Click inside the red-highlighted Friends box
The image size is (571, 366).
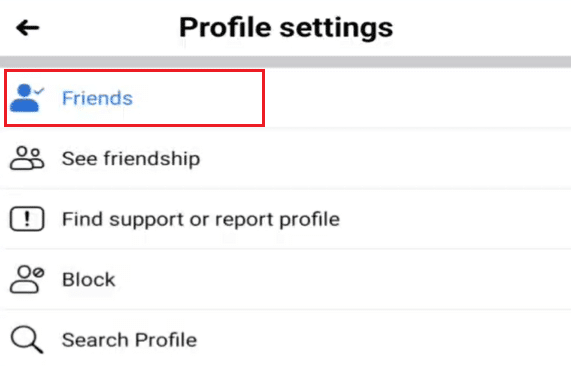tap(134, 98)
